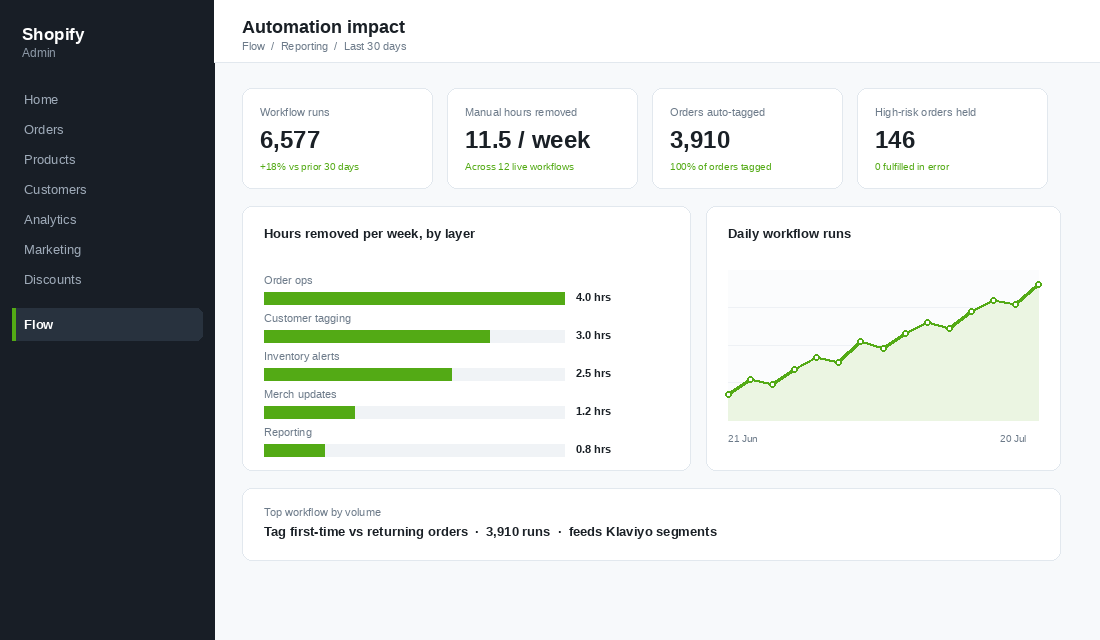Viewport: 1100px width, 640px height.
Task: Click the Inventory alerts bar label
Action: pos(301,356)
